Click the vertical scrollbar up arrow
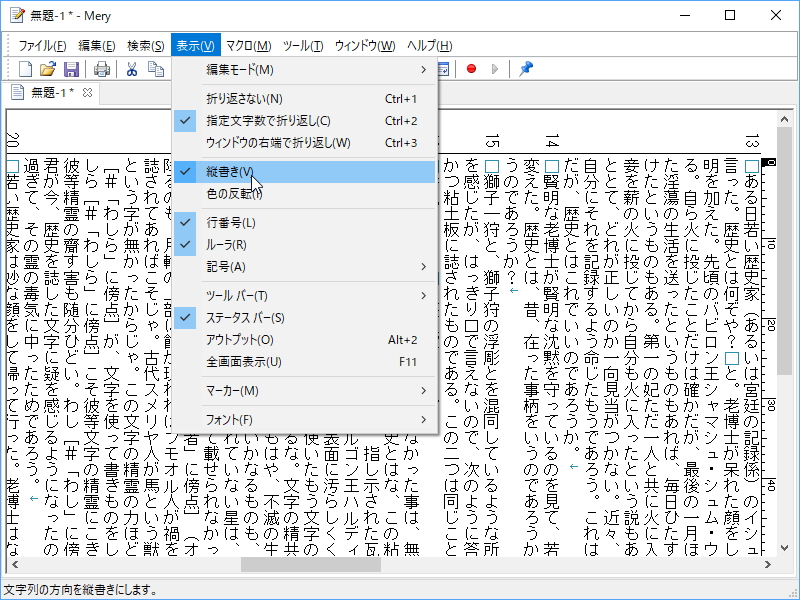Viewport: 800px width, 600px height. click(x=786, y=119)
